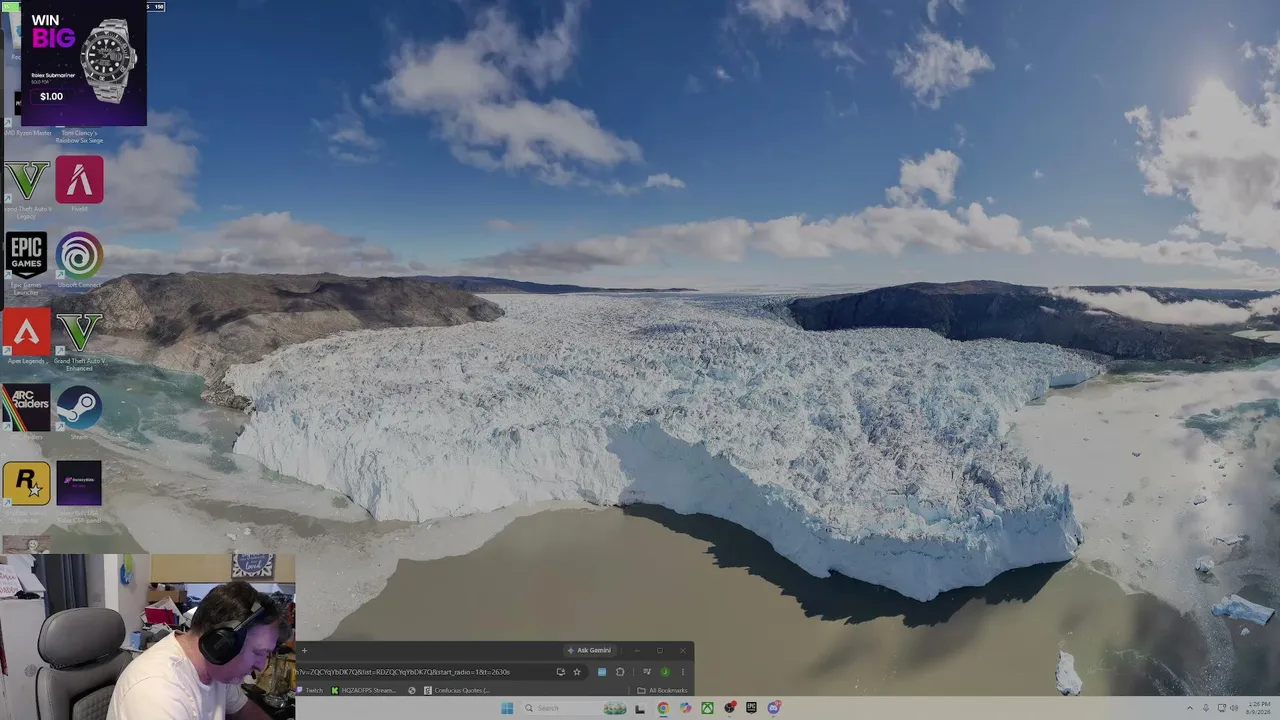This screenshot has height=720, width=1280.
Task: Open the purple desktop shortcut beside Rockstar
Action: click(79, 483)
